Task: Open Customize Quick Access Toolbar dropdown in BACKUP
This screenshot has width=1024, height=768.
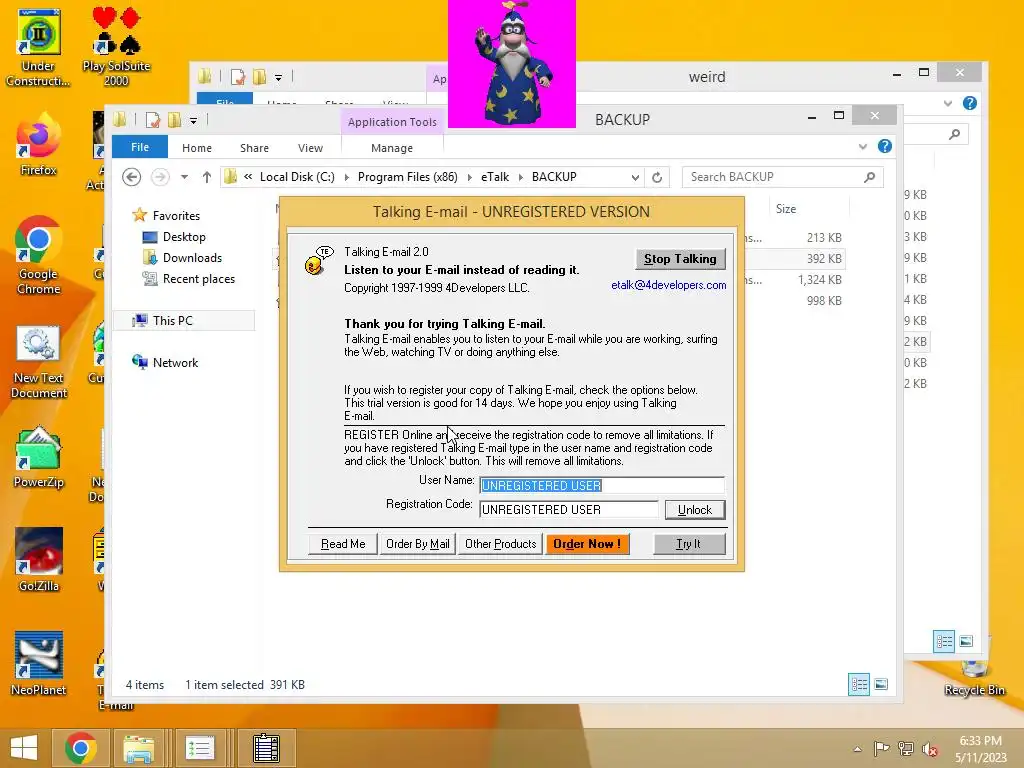Action: (x=193, y=121)
